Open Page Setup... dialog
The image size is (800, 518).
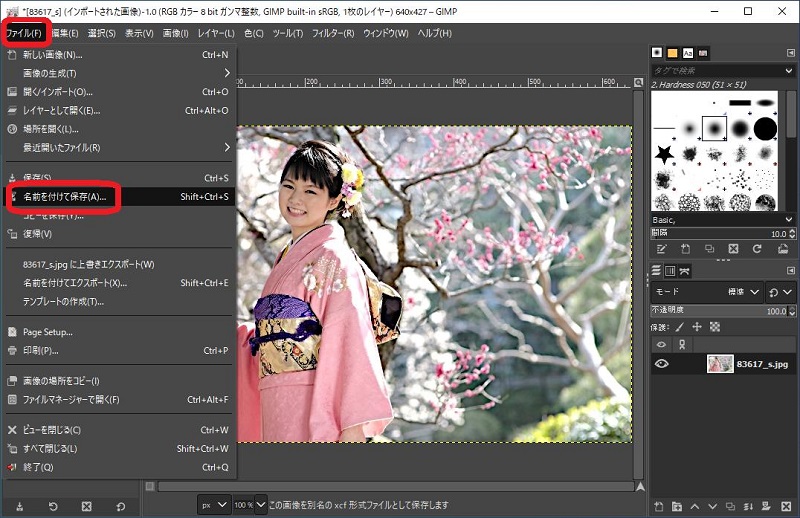point(118,332)
